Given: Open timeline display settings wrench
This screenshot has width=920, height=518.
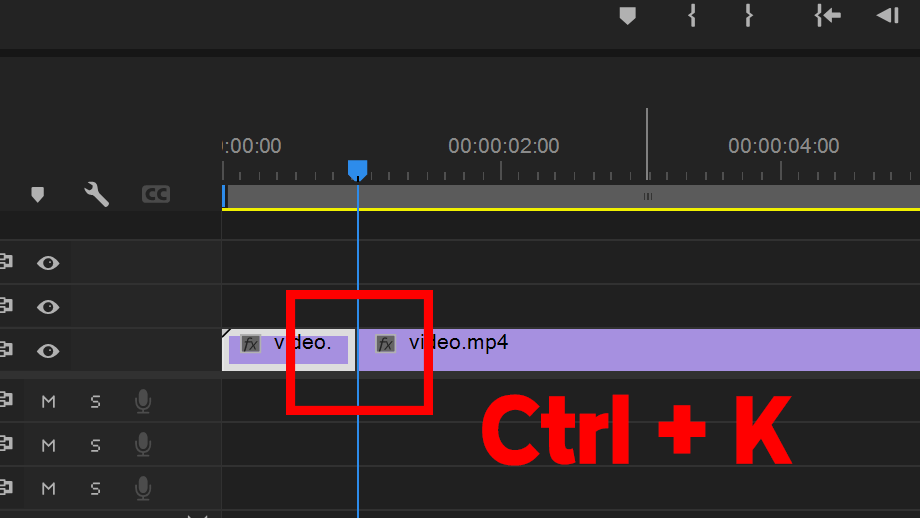Looking at the screenshot, I should tap(96, 194).
